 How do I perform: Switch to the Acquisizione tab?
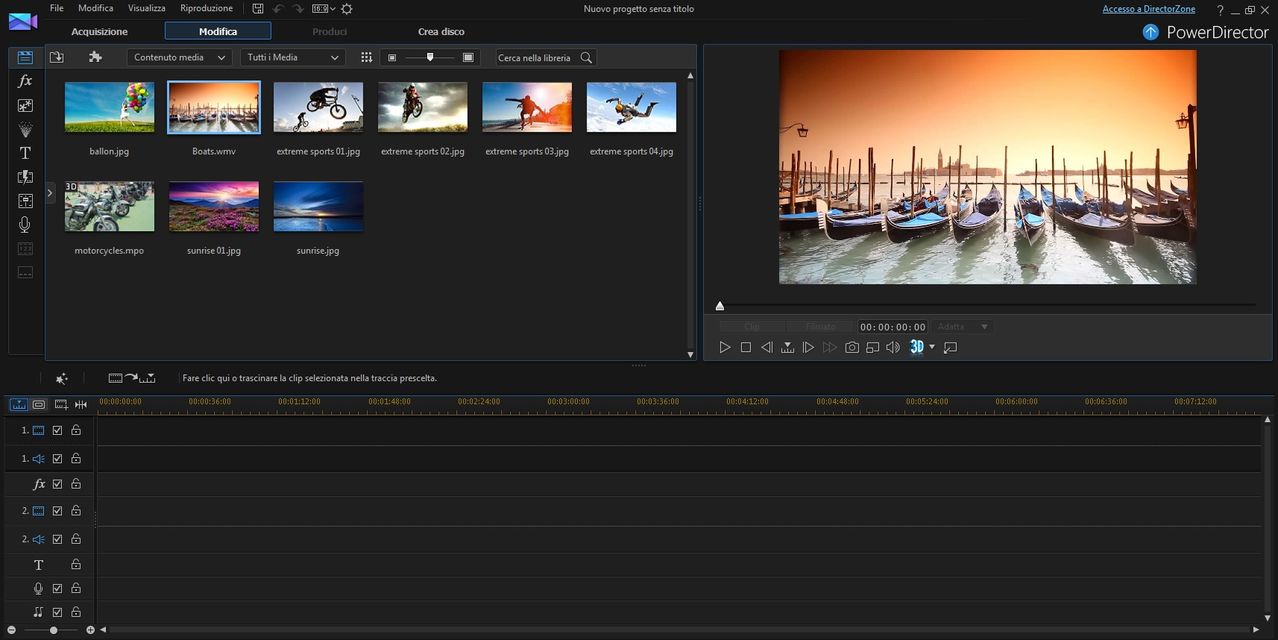99,31
